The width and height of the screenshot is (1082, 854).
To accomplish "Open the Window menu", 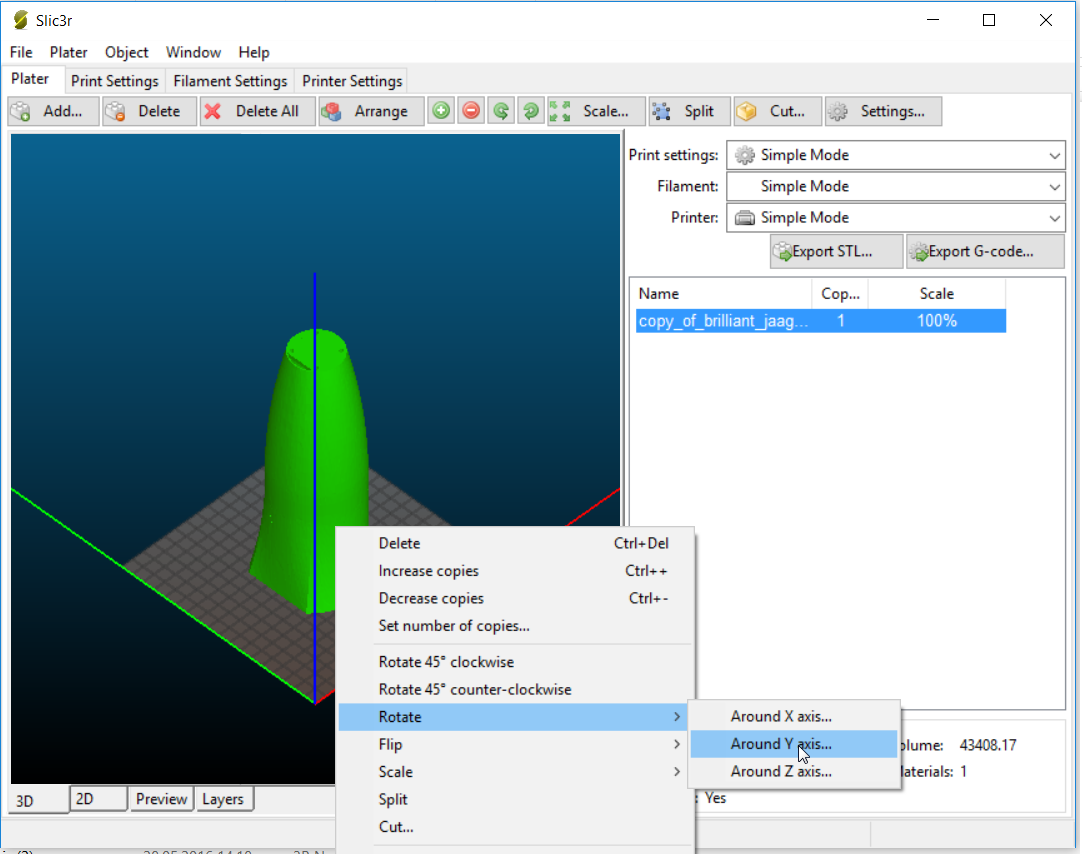I will 193,52.
